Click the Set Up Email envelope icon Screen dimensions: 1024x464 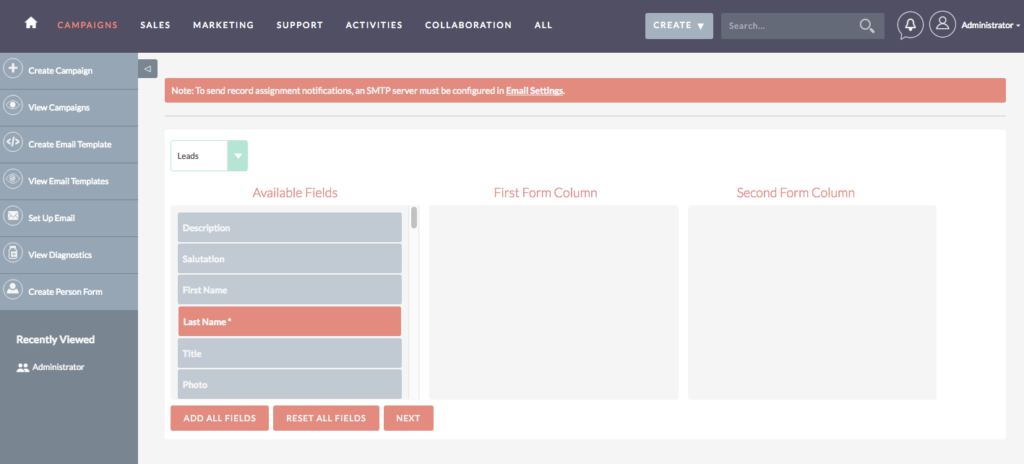coord(13,217)
